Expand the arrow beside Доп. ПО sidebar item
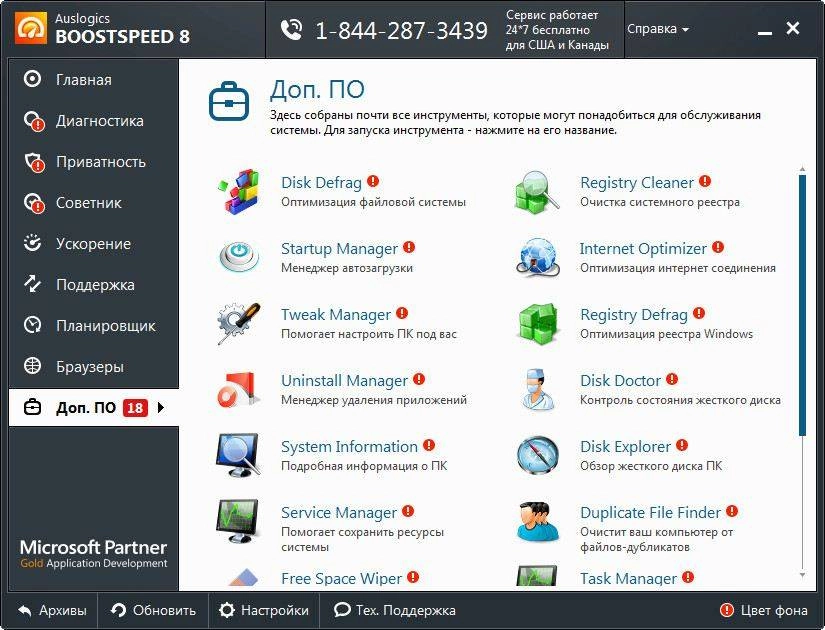The height and width of the screenshot is (630, 825). point(161,407)
